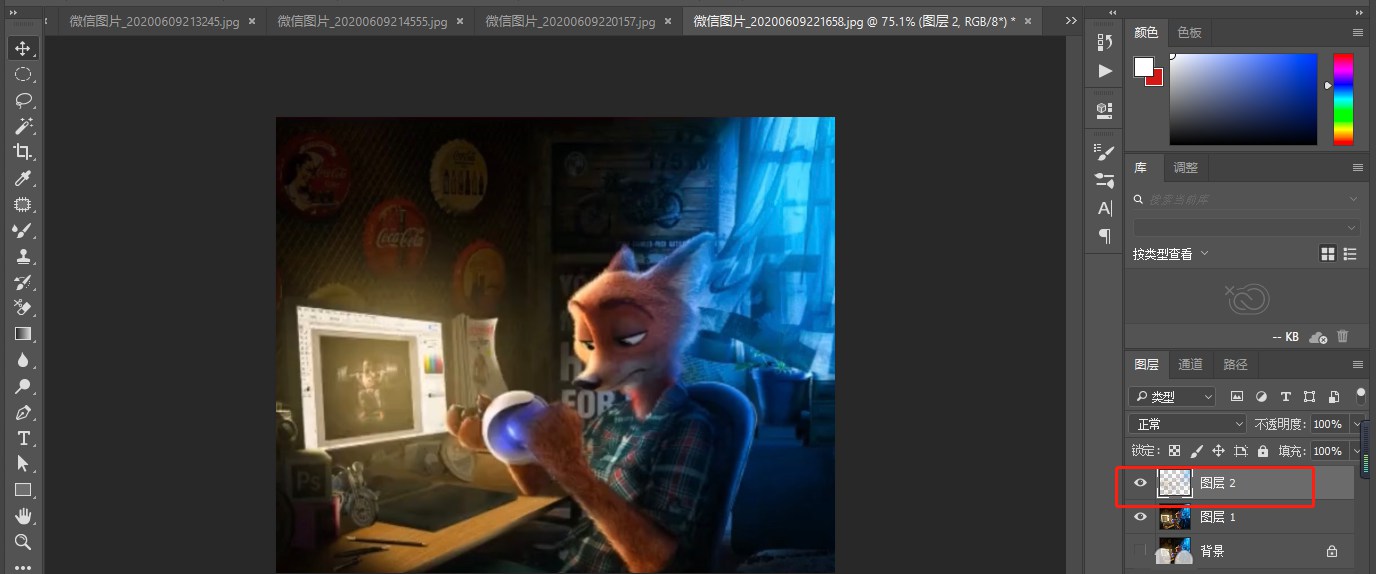Select the Rectangle shape tool
Screen dimensions: 1376x574
(23, 490)
